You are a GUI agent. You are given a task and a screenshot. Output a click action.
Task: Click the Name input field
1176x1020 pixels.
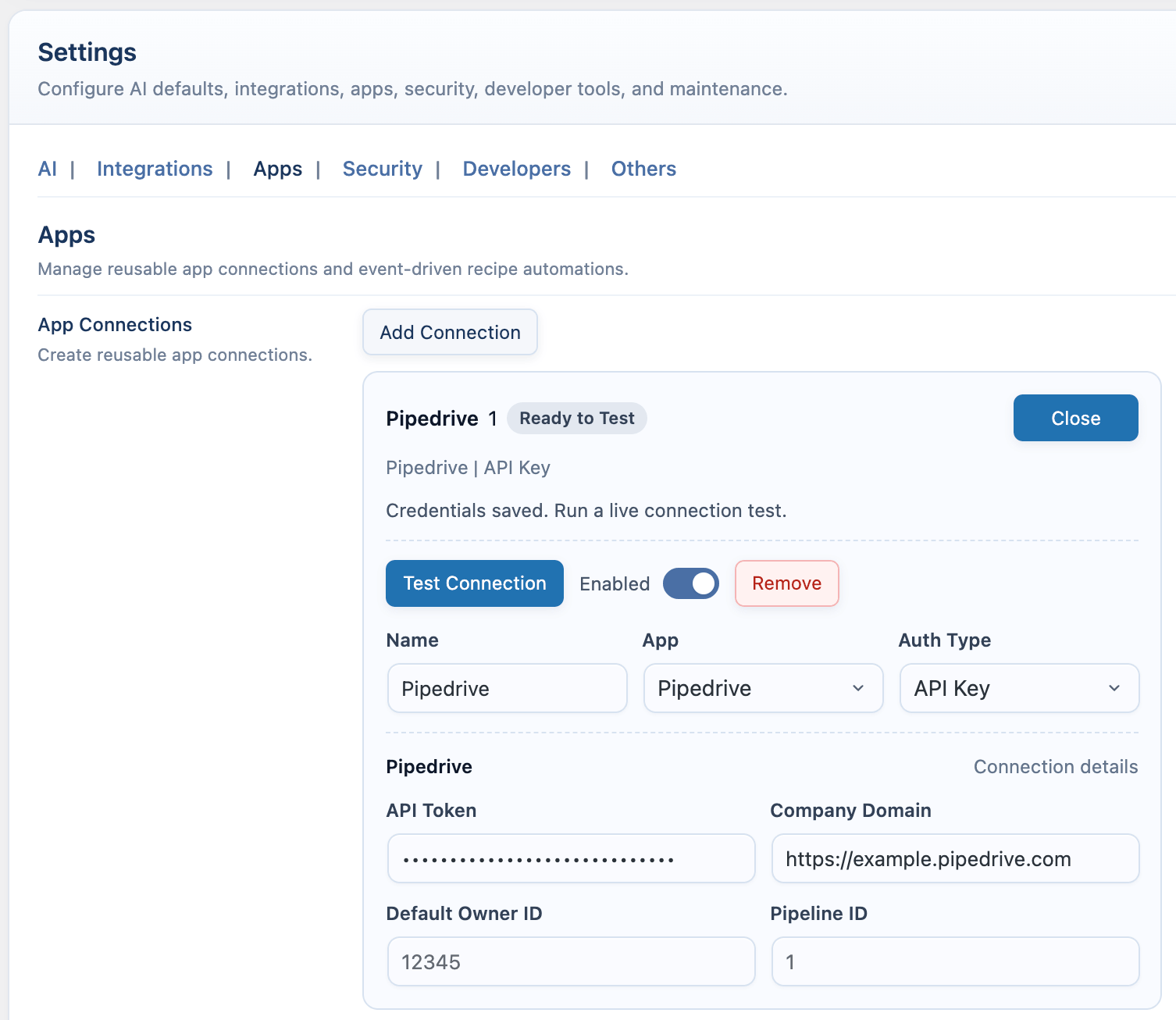click(x=508, y=688)
